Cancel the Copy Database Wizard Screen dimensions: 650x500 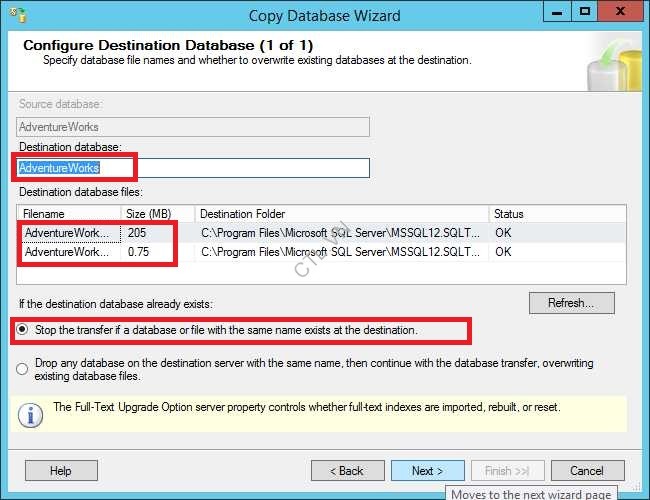pyautogui.click(x=587, y=470)
